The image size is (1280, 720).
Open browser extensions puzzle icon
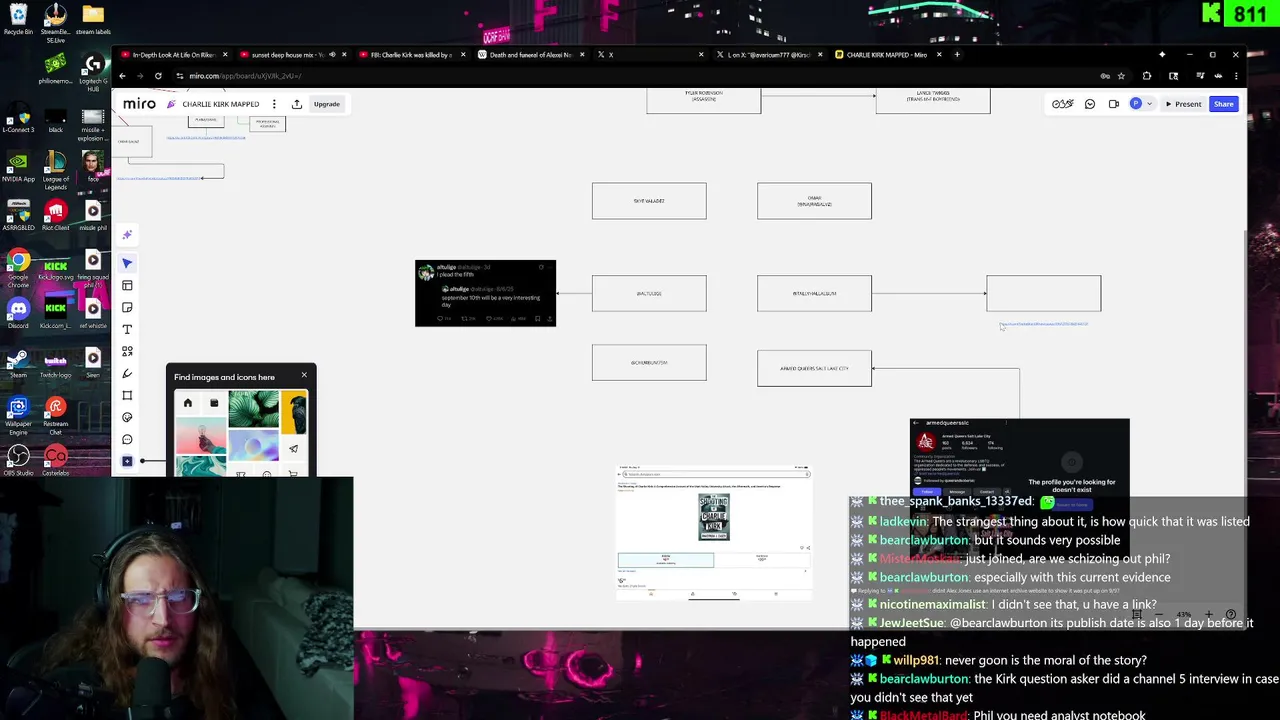click(x=1147, y=76)
